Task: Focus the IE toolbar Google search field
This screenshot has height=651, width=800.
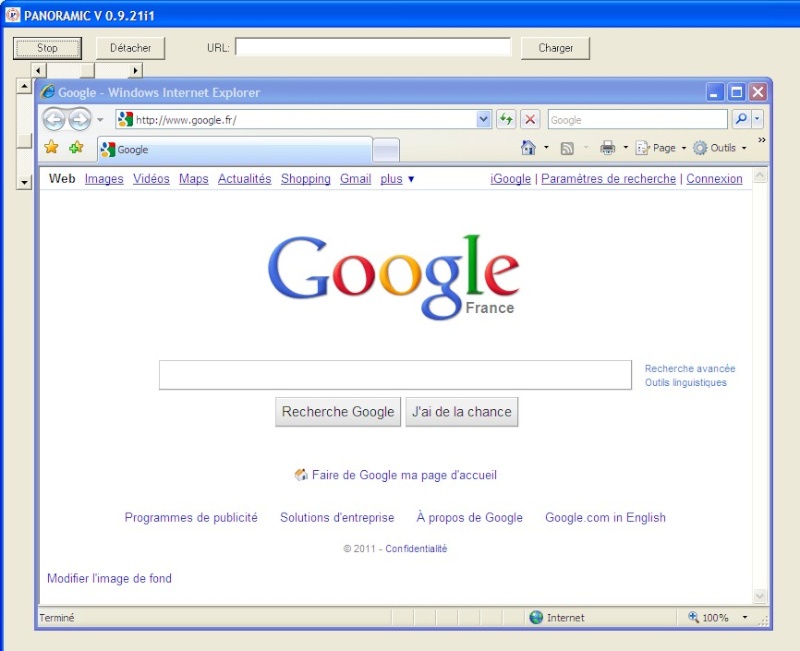Action: 637,120
